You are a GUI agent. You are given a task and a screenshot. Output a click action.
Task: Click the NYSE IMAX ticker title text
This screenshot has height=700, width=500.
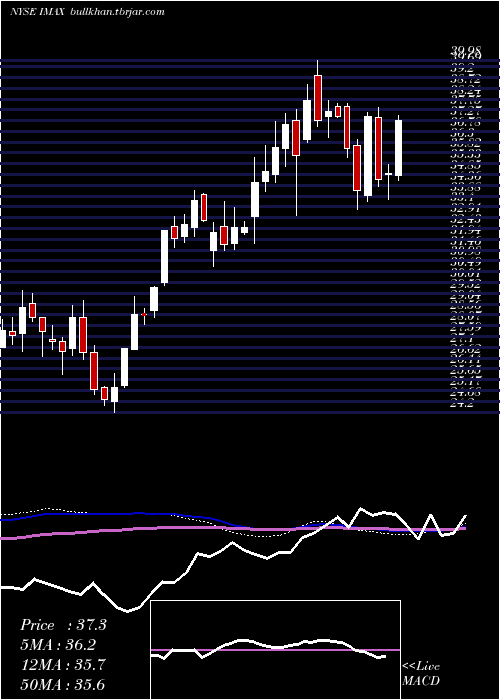pyautogui.click(x=38, y=12)
